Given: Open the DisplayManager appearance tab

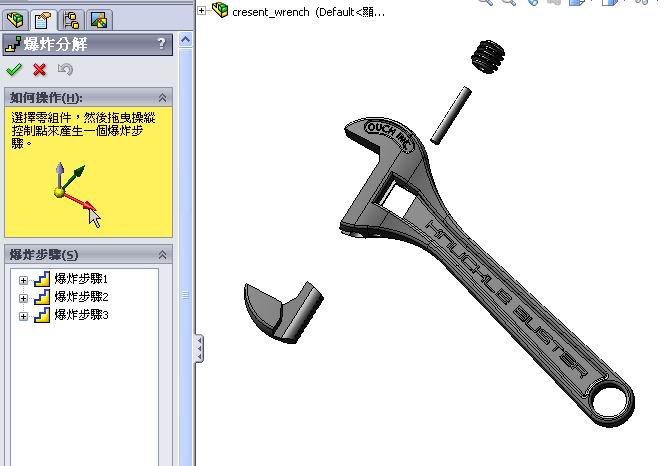Looking at the screenshot, I should [x=99, y=19].
